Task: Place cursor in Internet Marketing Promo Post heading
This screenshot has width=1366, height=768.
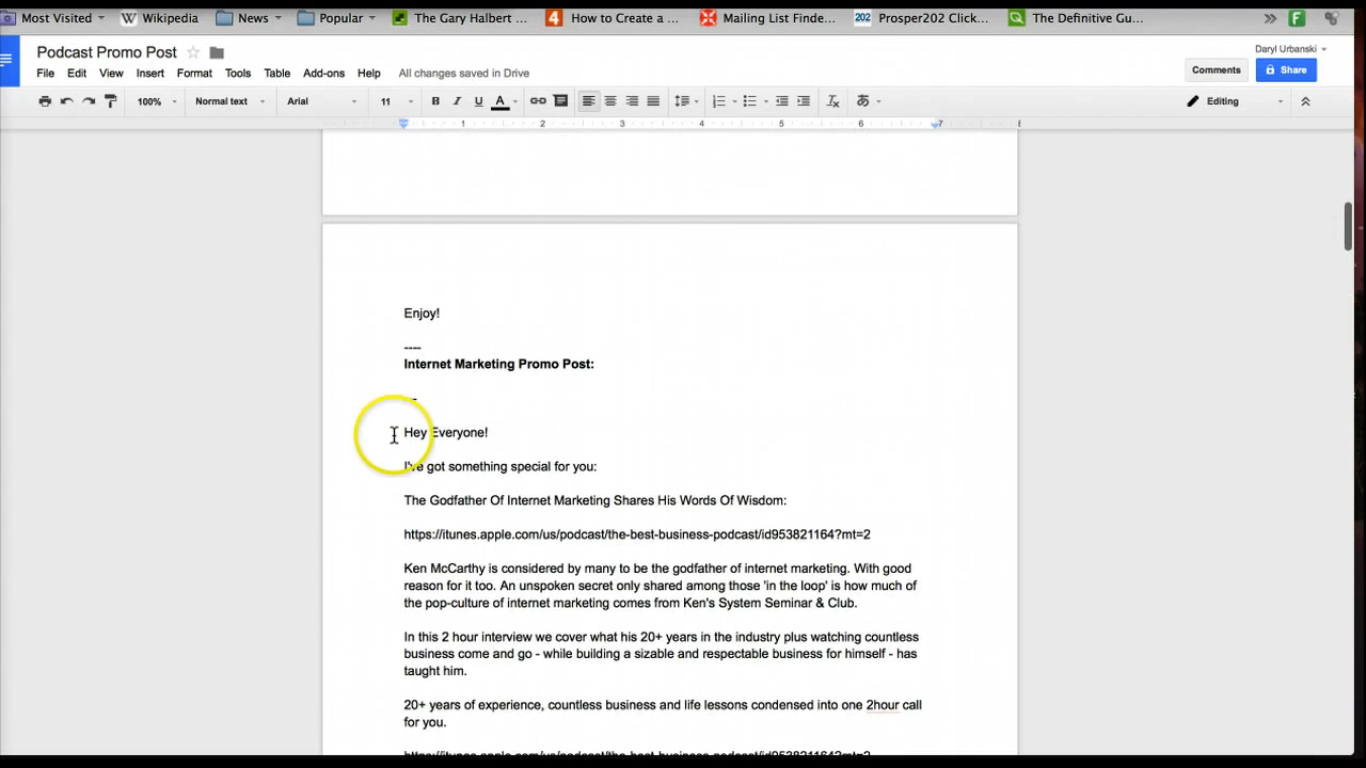Action: pyautogui.click(x=499, y=364)
